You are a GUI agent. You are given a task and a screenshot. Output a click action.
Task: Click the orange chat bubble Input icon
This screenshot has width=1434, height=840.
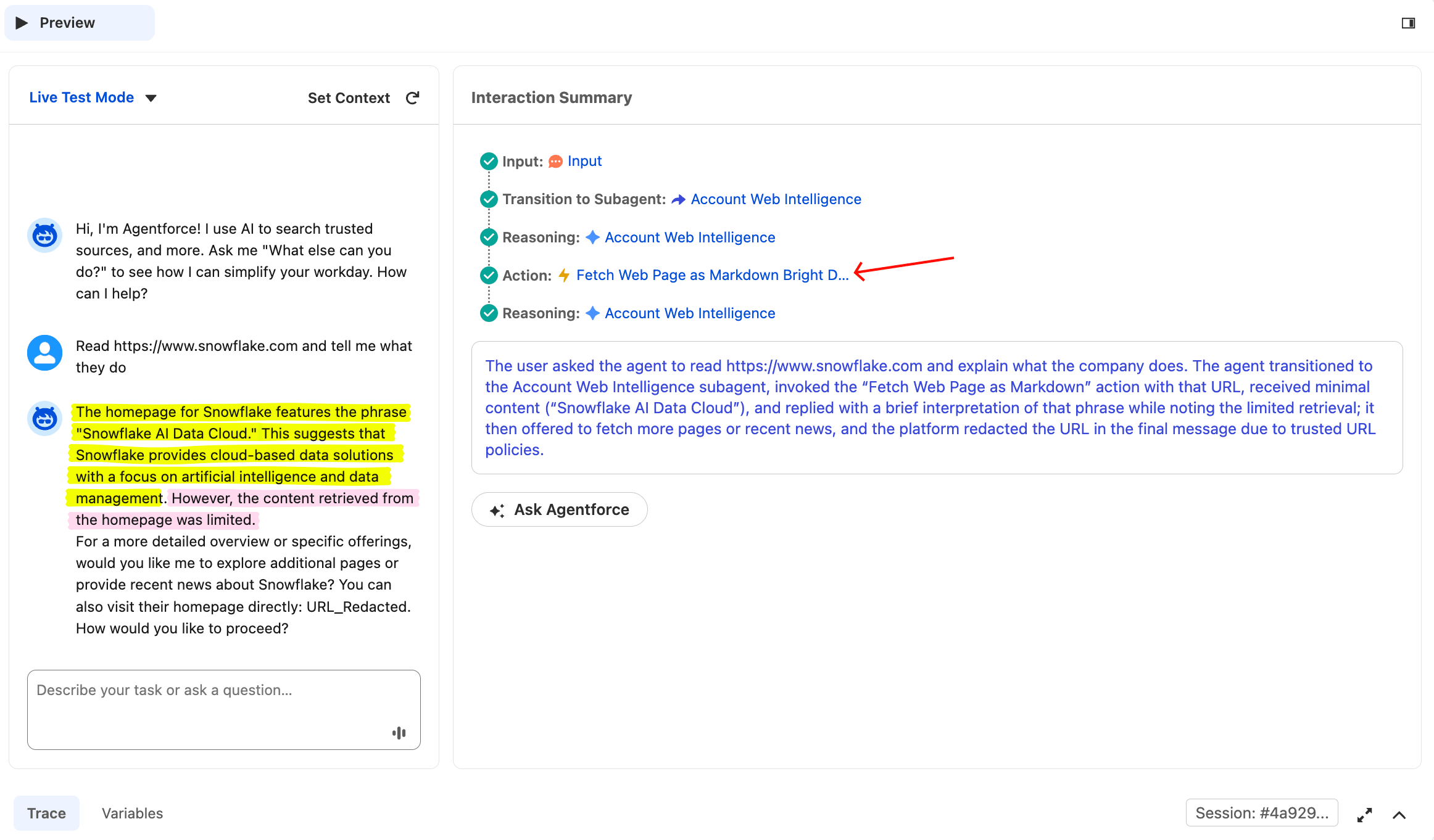pos(555,162)
